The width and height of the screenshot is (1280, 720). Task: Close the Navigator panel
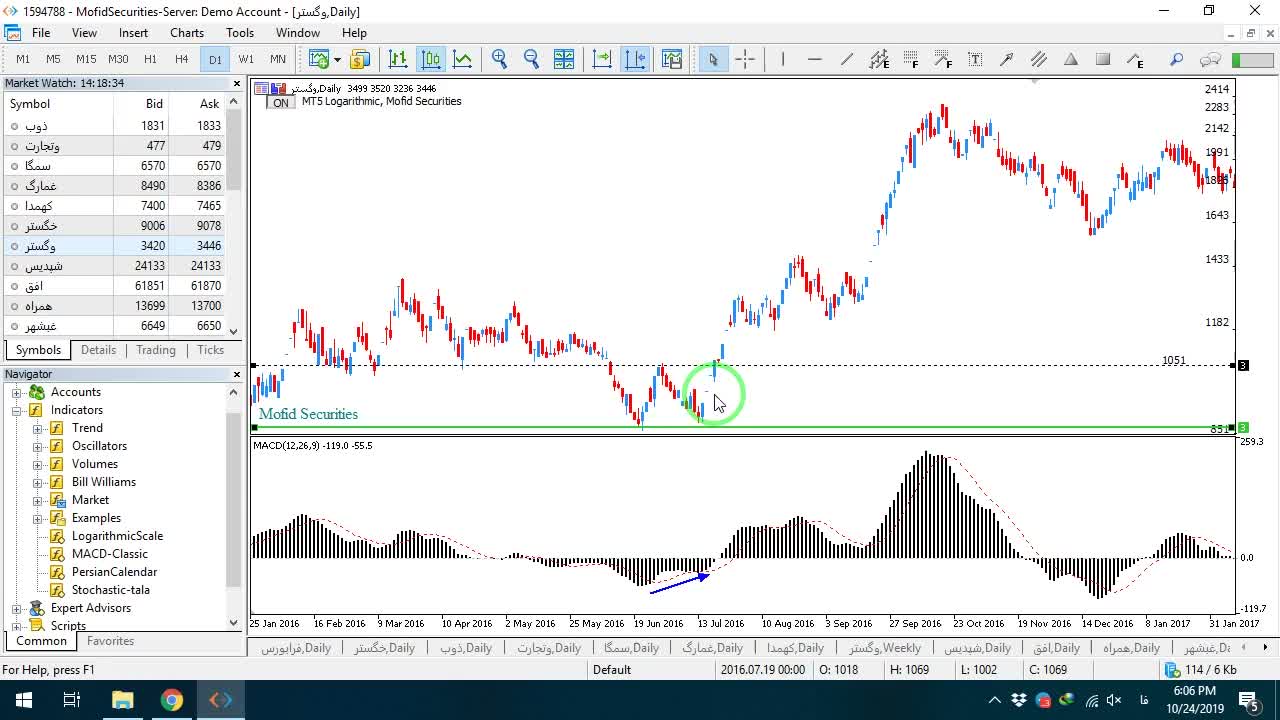[x=237, y=374]
